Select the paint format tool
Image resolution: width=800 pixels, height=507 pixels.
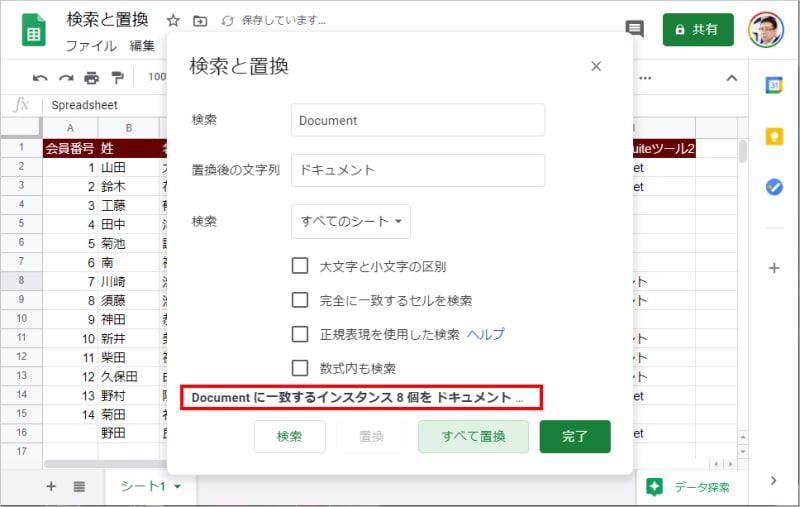pos(117,78)
